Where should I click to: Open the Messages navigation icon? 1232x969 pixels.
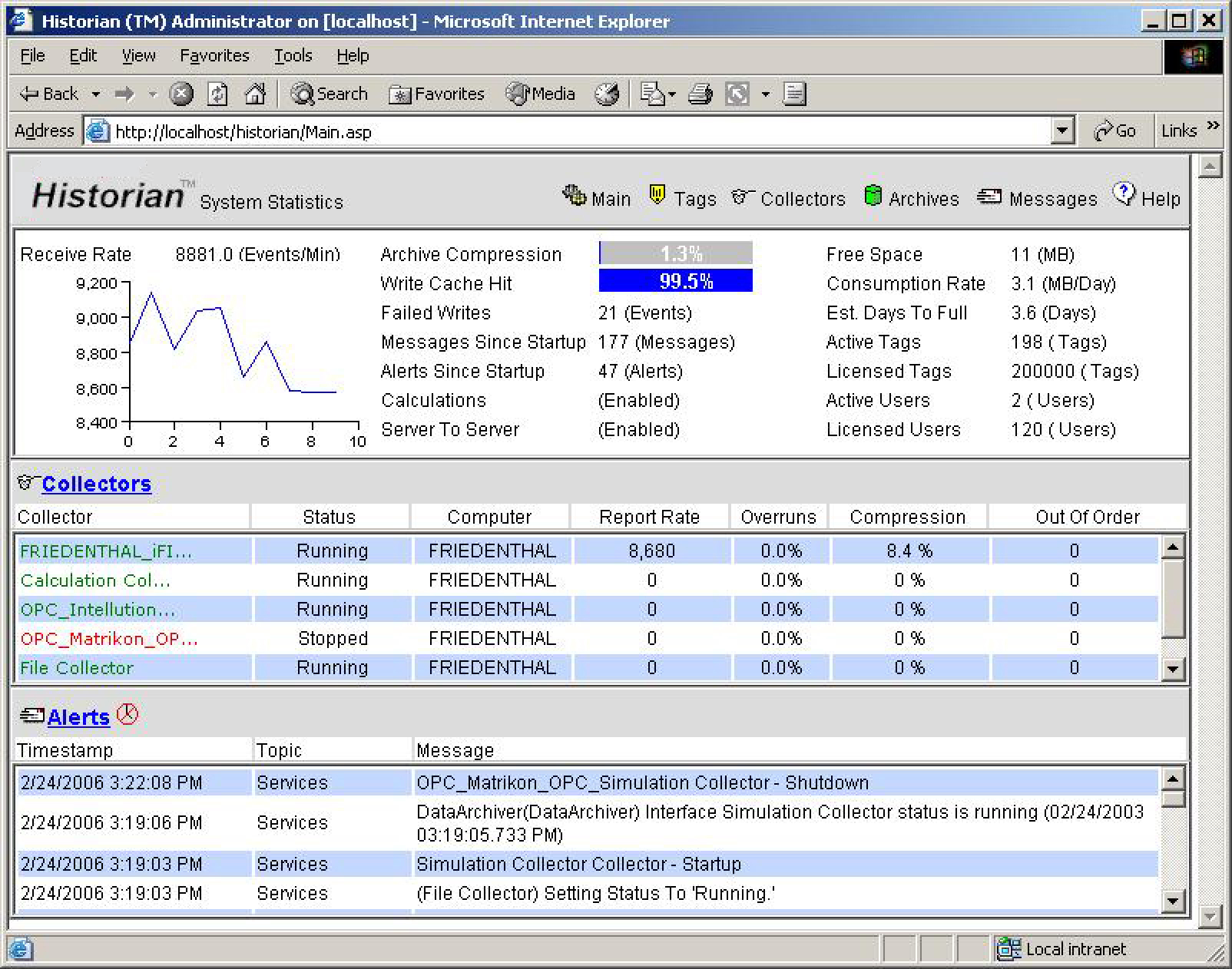(989, 197)
